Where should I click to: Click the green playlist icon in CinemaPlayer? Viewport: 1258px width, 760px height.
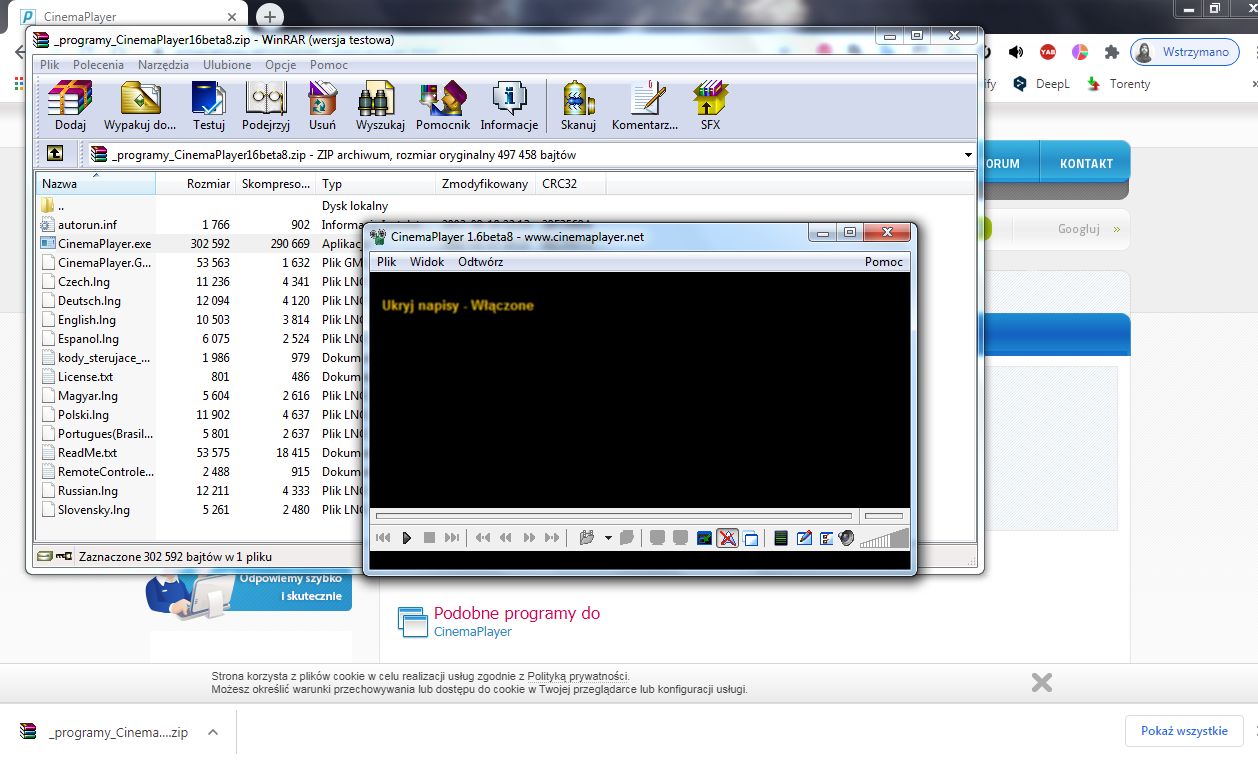coord(781,538)
